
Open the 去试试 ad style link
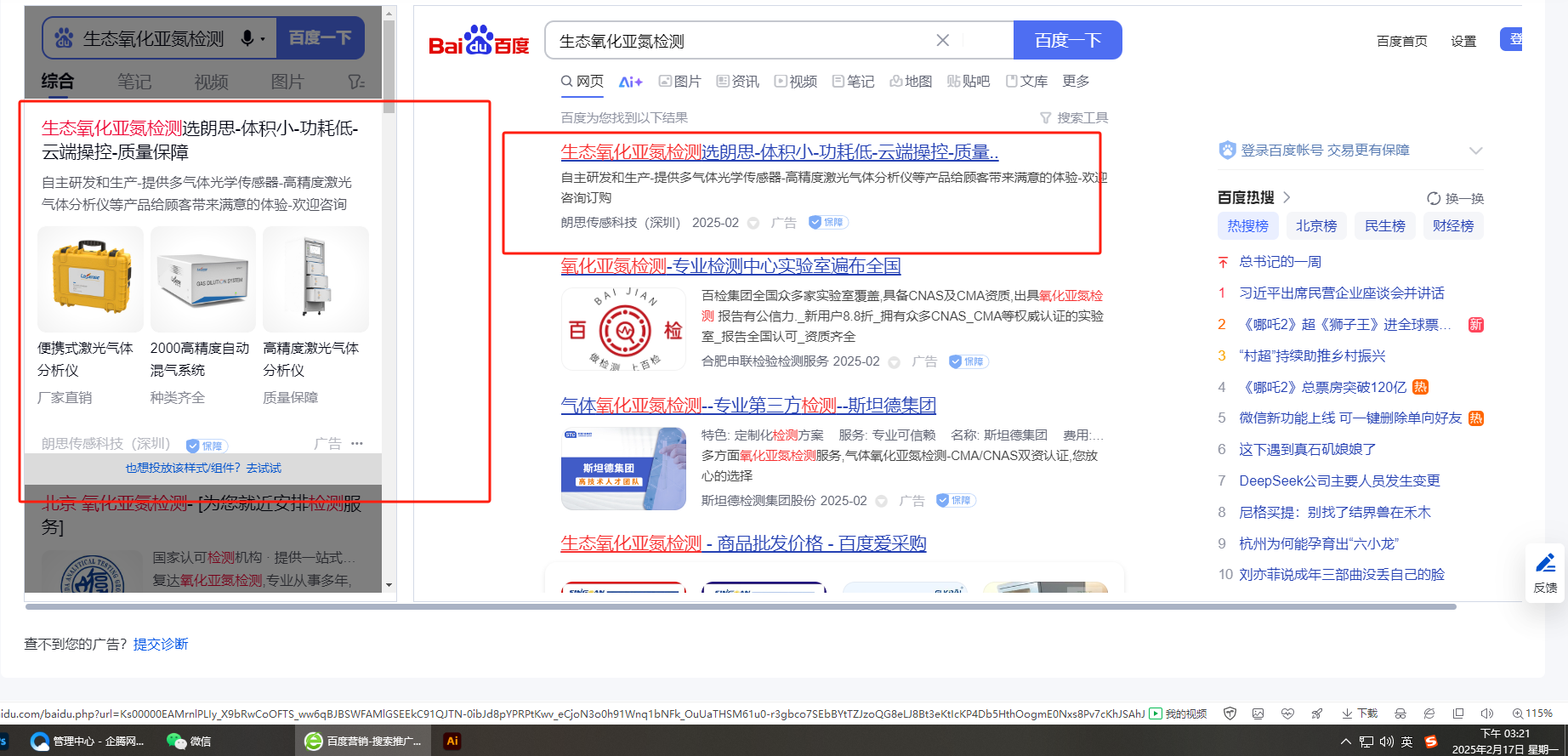pos(264,468)
